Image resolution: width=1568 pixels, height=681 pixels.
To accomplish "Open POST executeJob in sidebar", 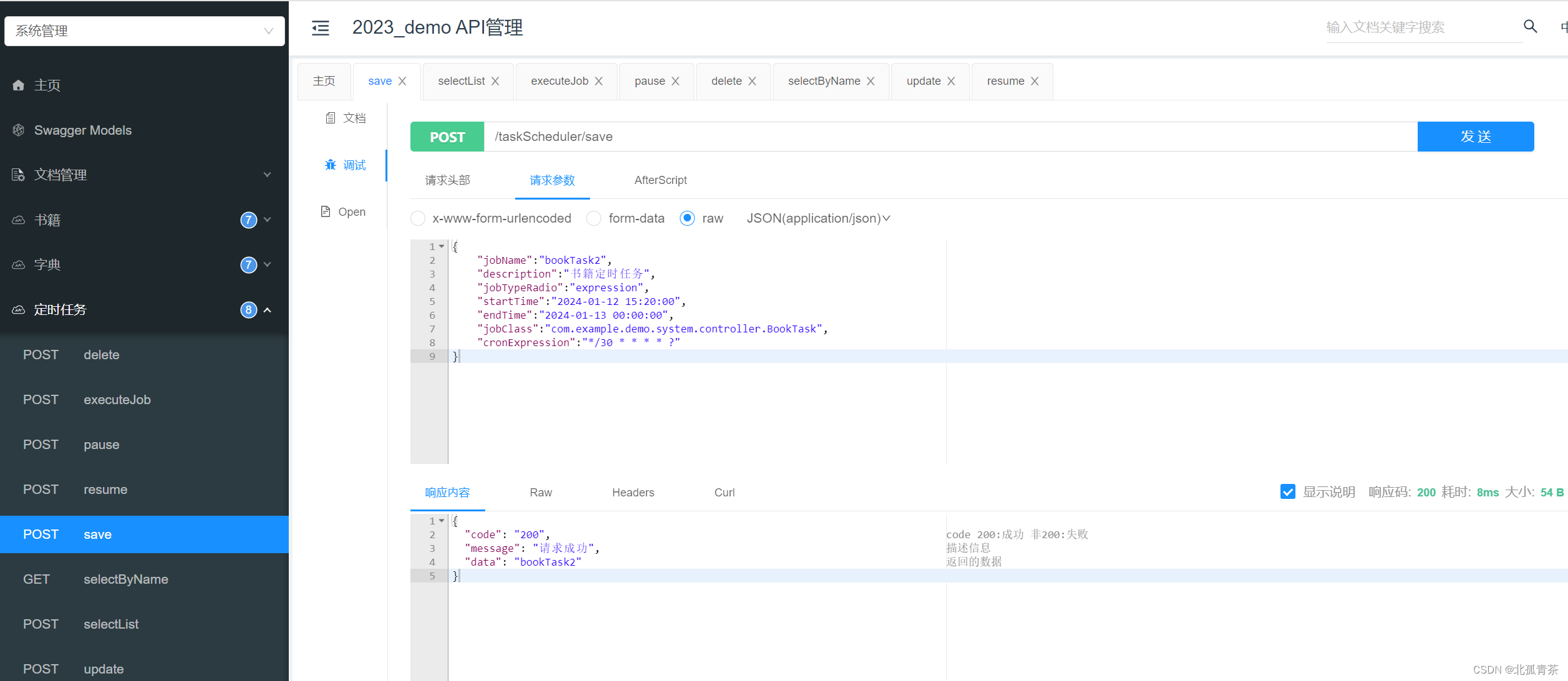I will (x=117, y=400).
